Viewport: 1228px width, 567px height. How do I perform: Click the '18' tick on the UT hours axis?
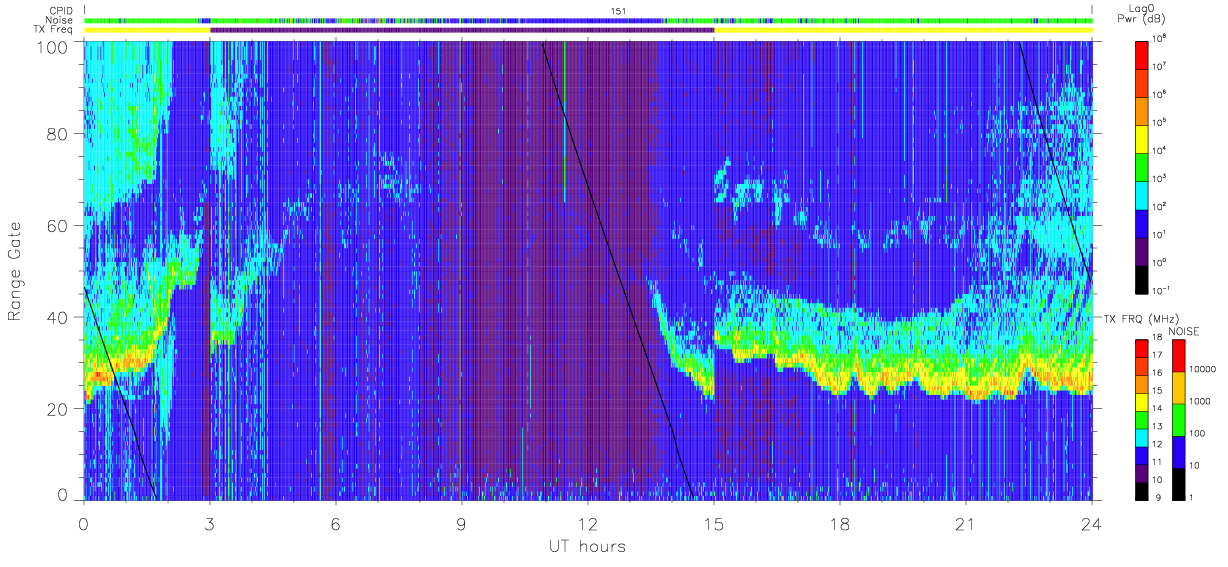pos(840,524)
